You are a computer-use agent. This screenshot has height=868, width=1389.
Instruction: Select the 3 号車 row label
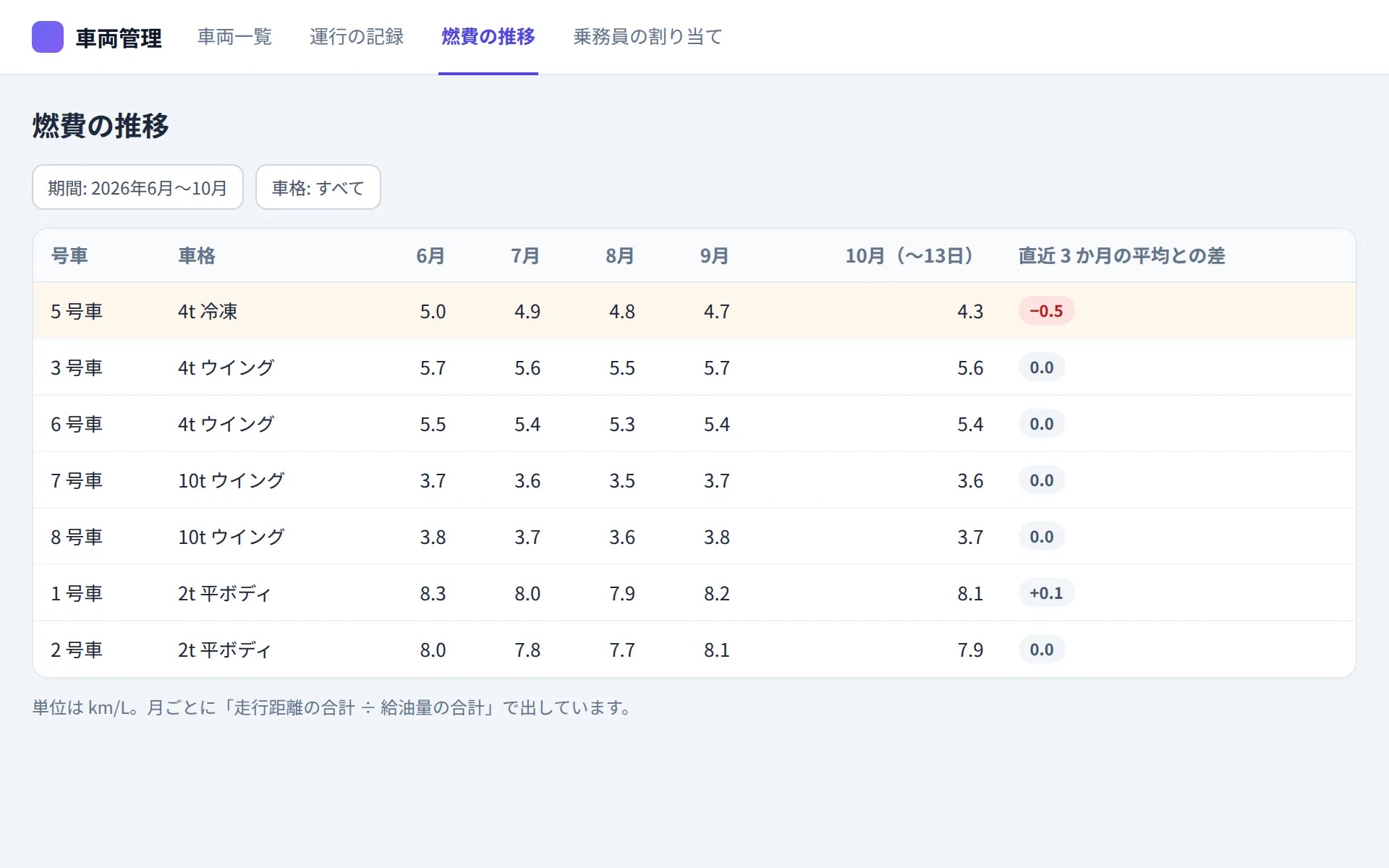pyautogui.click(x=77, y=367)
